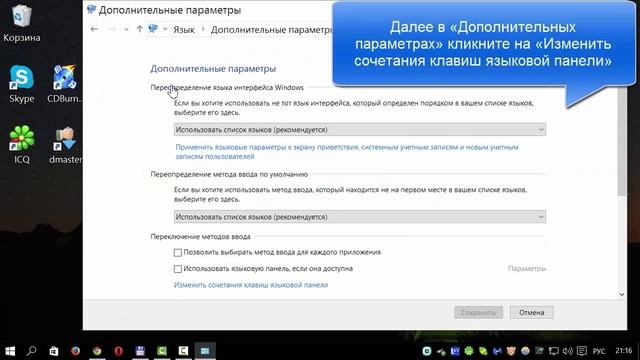Click 'Язык' in the address breadcrumb

[184, 29]
